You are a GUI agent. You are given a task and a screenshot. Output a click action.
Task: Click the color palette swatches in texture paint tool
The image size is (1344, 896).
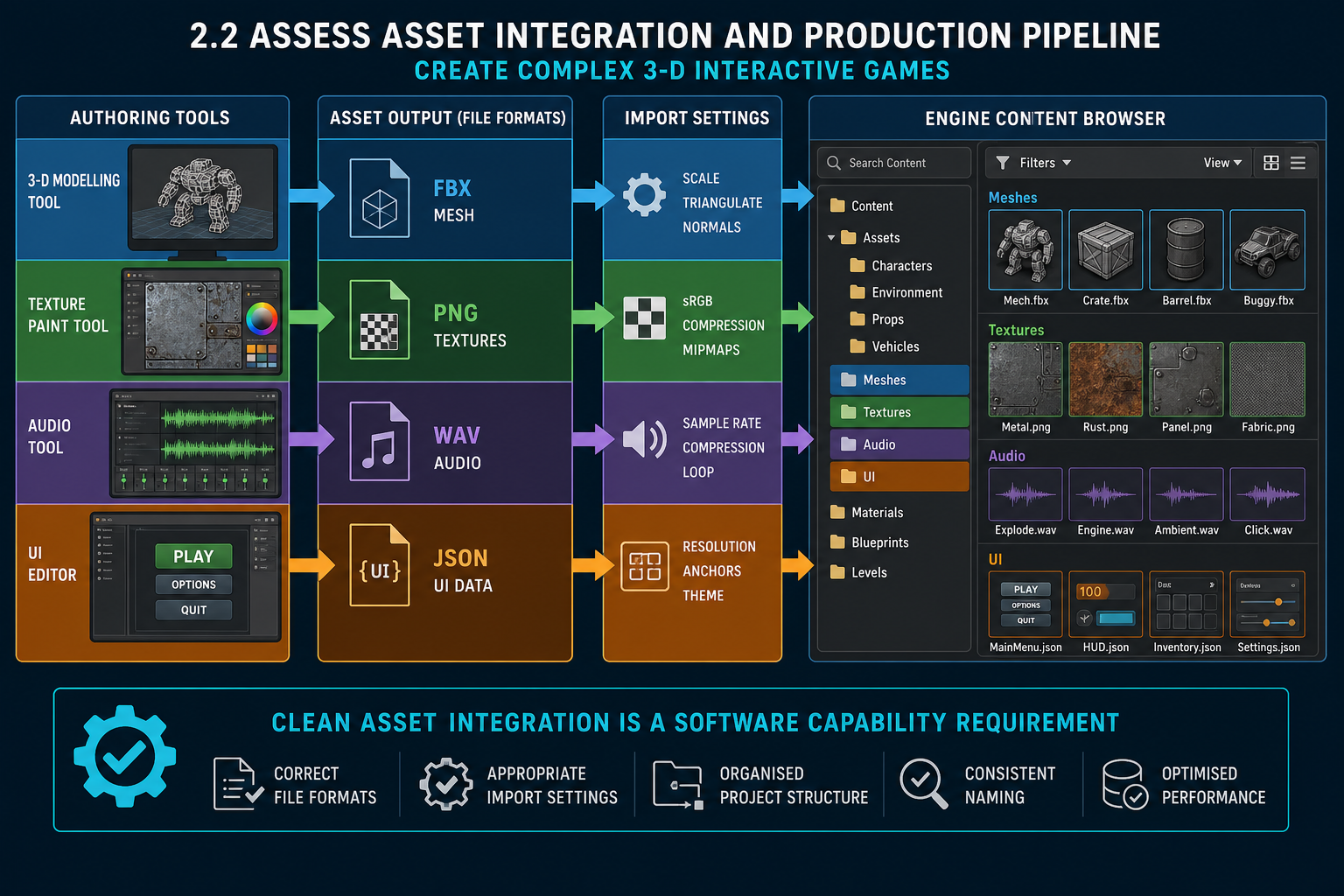(262, 354)
